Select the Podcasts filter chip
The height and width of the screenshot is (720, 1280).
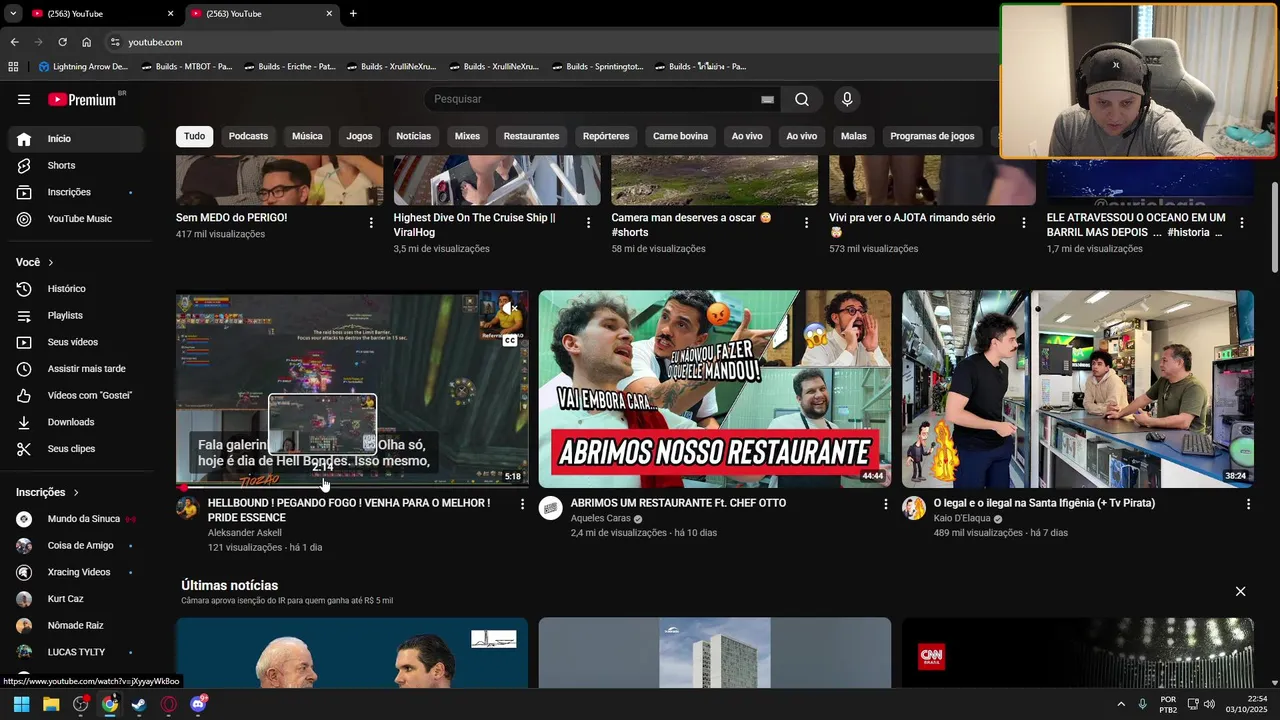(x=248, y=136)
